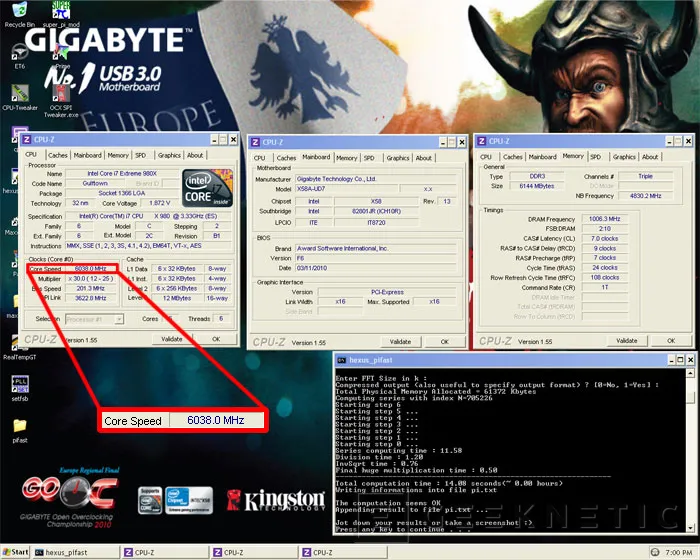Click the 7:00 PM taskbar clock
Image resolution: width=700 pixels, height=560 pixels.
point(679,553)
